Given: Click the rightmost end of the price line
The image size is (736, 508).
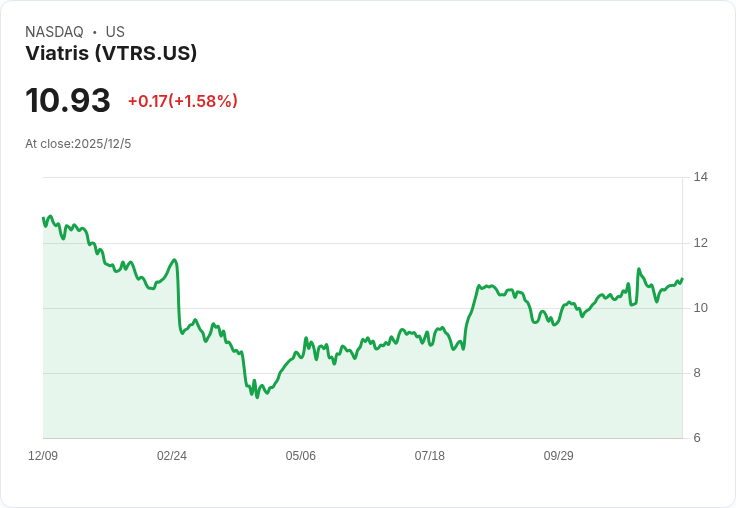Looking at the screenshot, I should coord(682,279).
